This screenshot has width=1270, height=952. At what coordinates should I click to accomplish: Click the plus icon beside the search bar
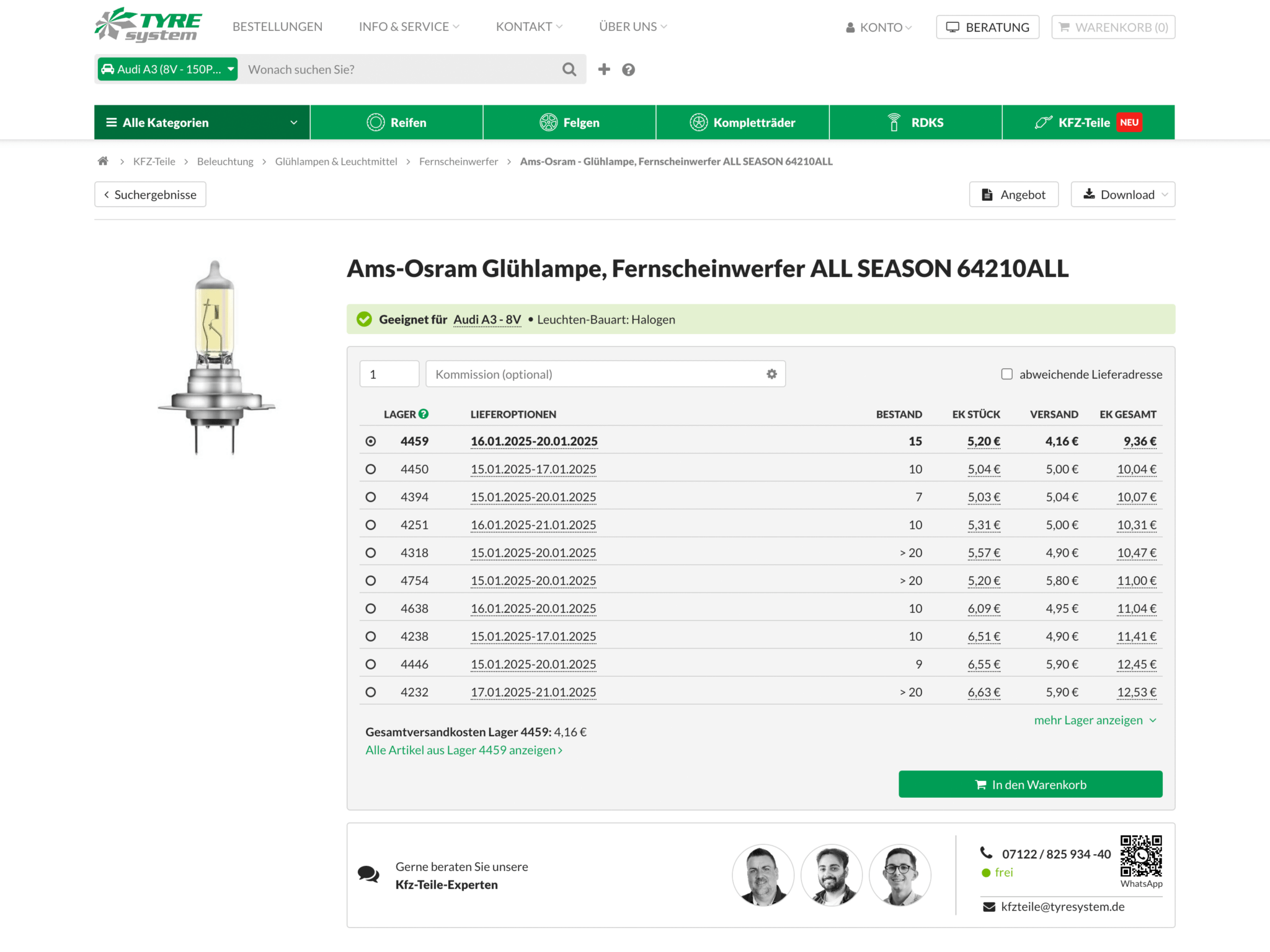(603, 69)
